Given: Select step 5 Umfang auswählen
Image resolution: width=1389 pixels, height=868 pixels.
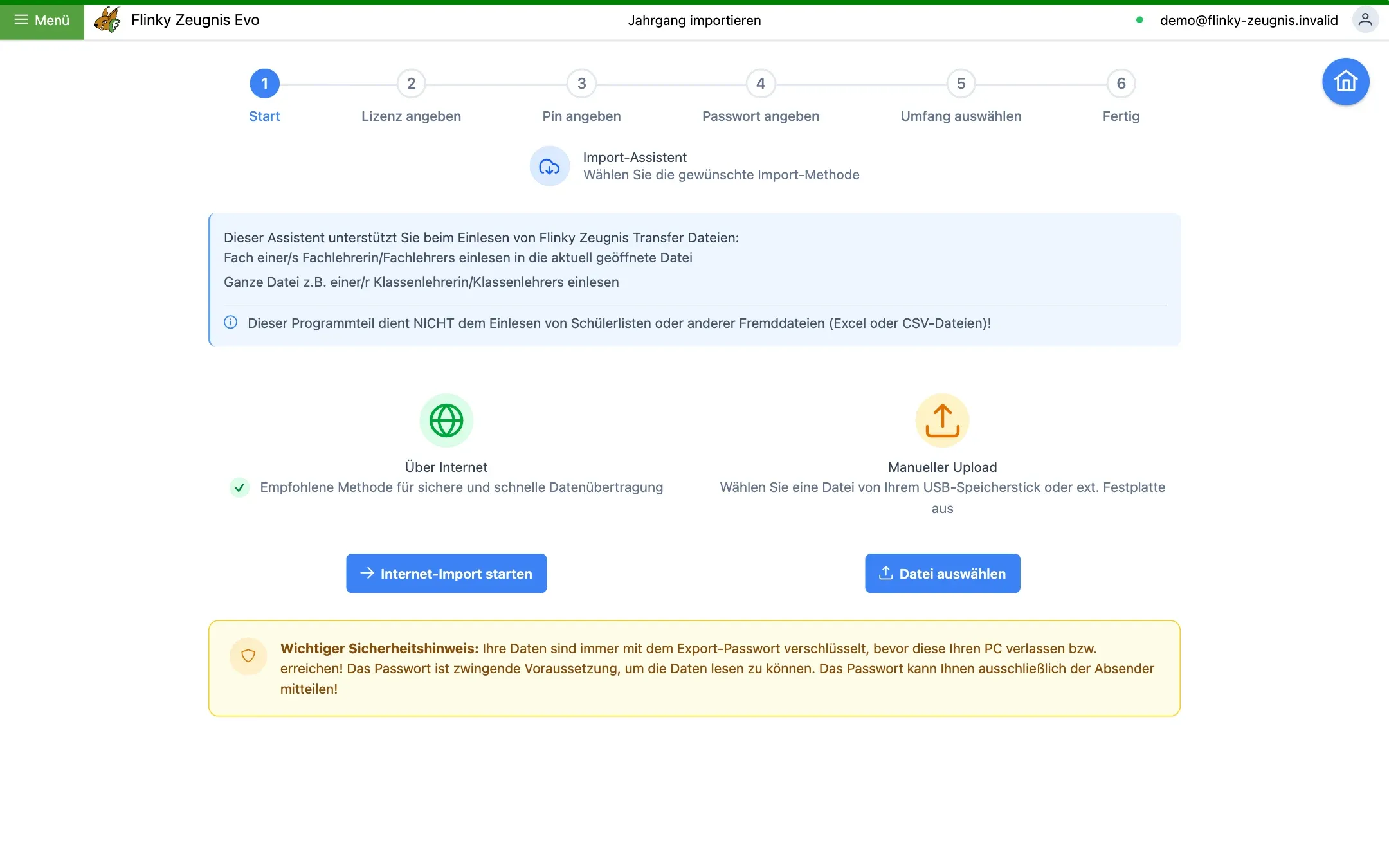Looking at the screenshot, I should (x=961, y=84).
